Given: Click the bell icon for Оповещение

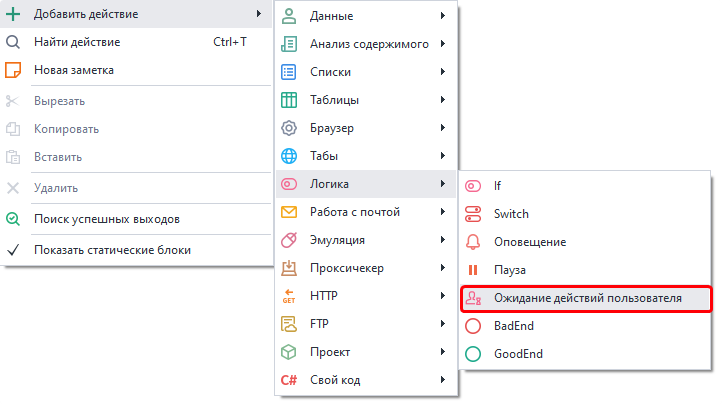Looking at the screenshot, I should coord(474,242).
